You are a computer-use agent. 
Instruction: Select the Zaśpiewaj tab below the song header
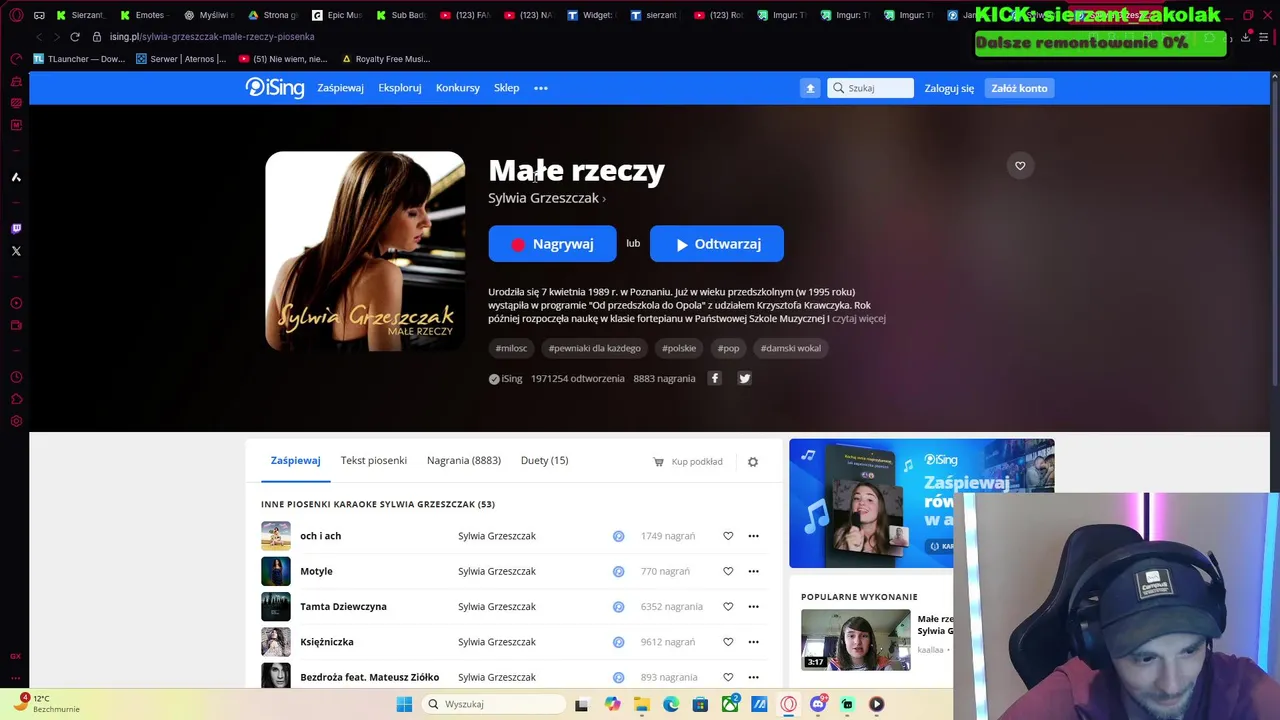pos(295,460)
